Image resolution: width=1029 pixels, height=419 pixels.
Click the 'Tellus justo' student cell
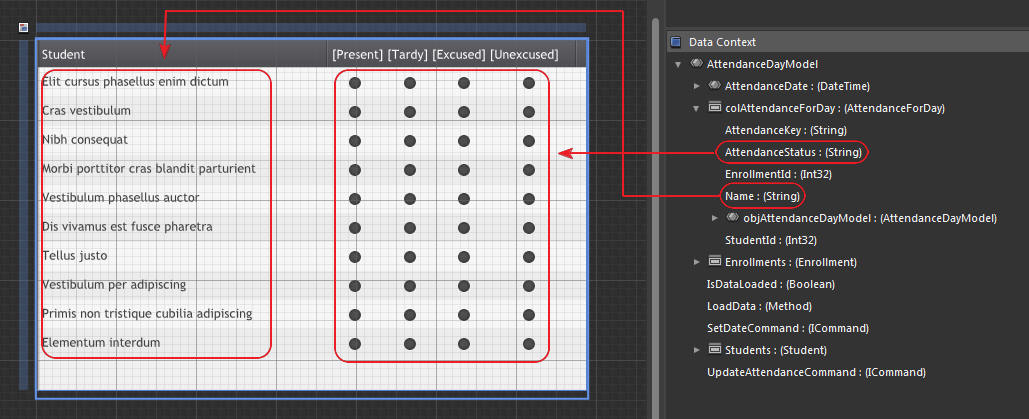[x=74, y=255]
